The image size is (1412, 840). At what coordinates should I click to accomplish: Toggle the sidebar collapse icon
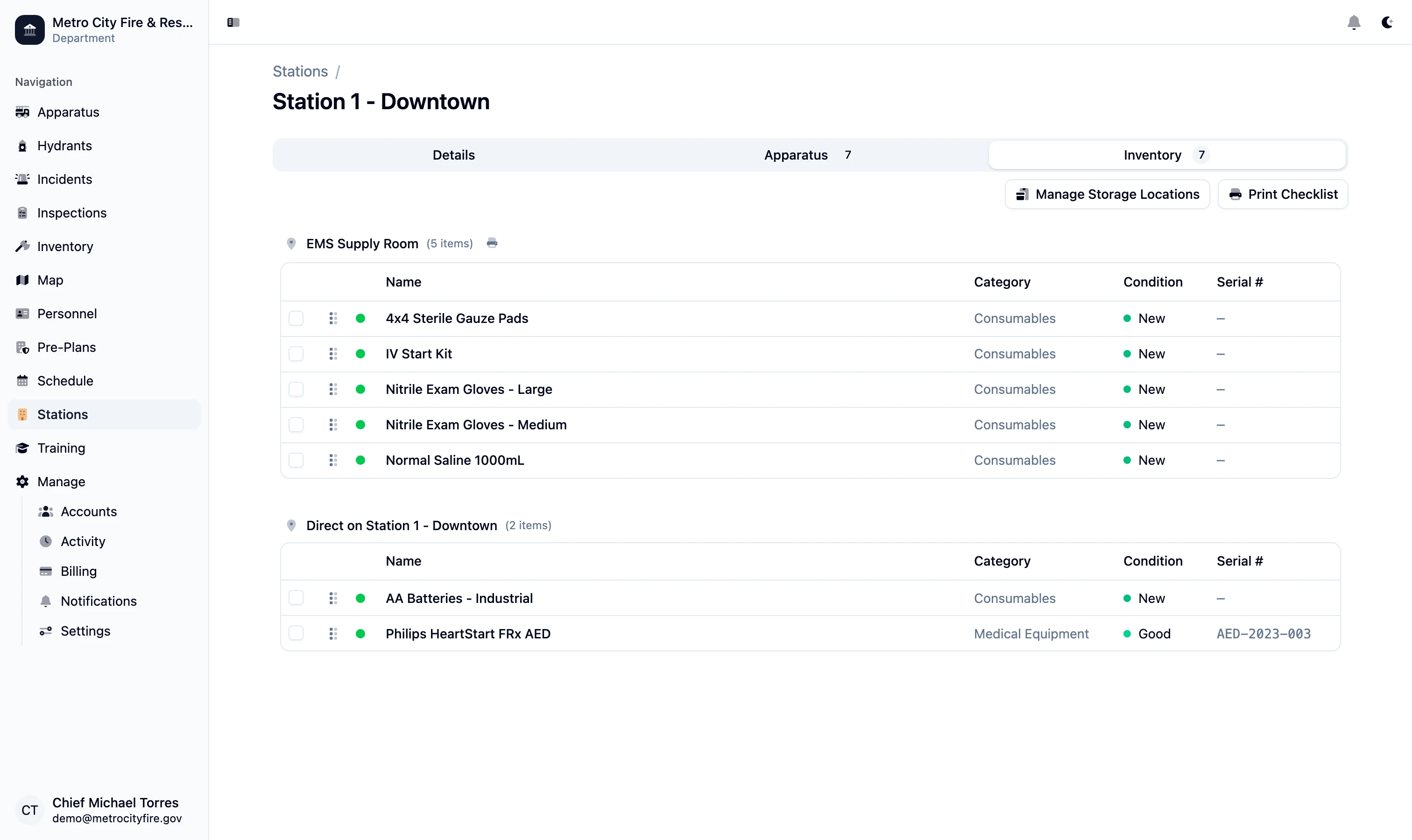click(x=233, y=23)
